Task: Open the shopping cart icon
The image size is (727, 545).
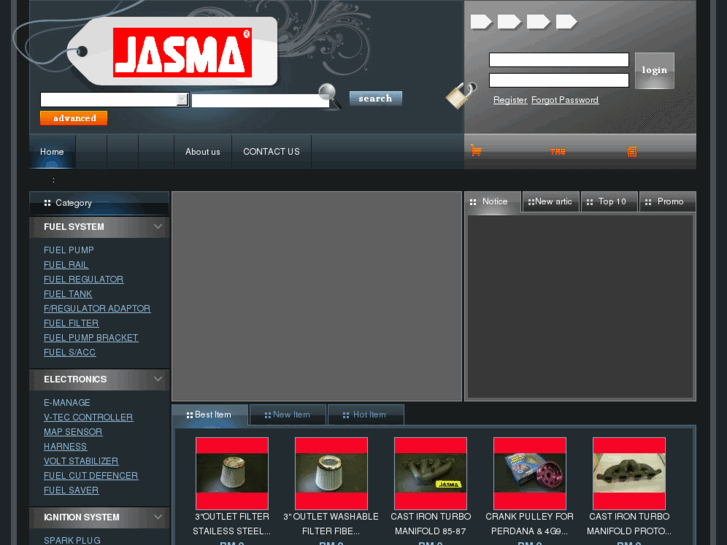Action: click(476, 151)
